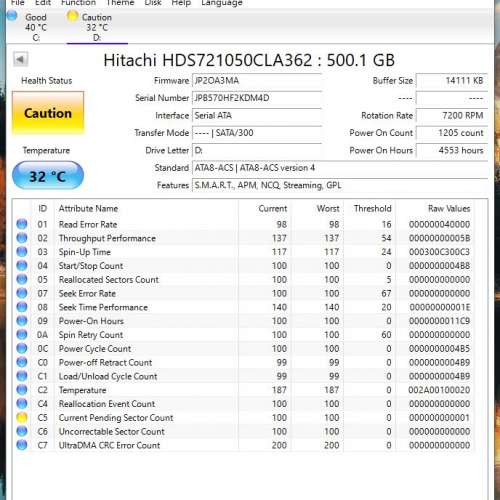The width and height of the screenshot is (500, 500).
Task: Click the Current column header
Action: pos(273,208)
